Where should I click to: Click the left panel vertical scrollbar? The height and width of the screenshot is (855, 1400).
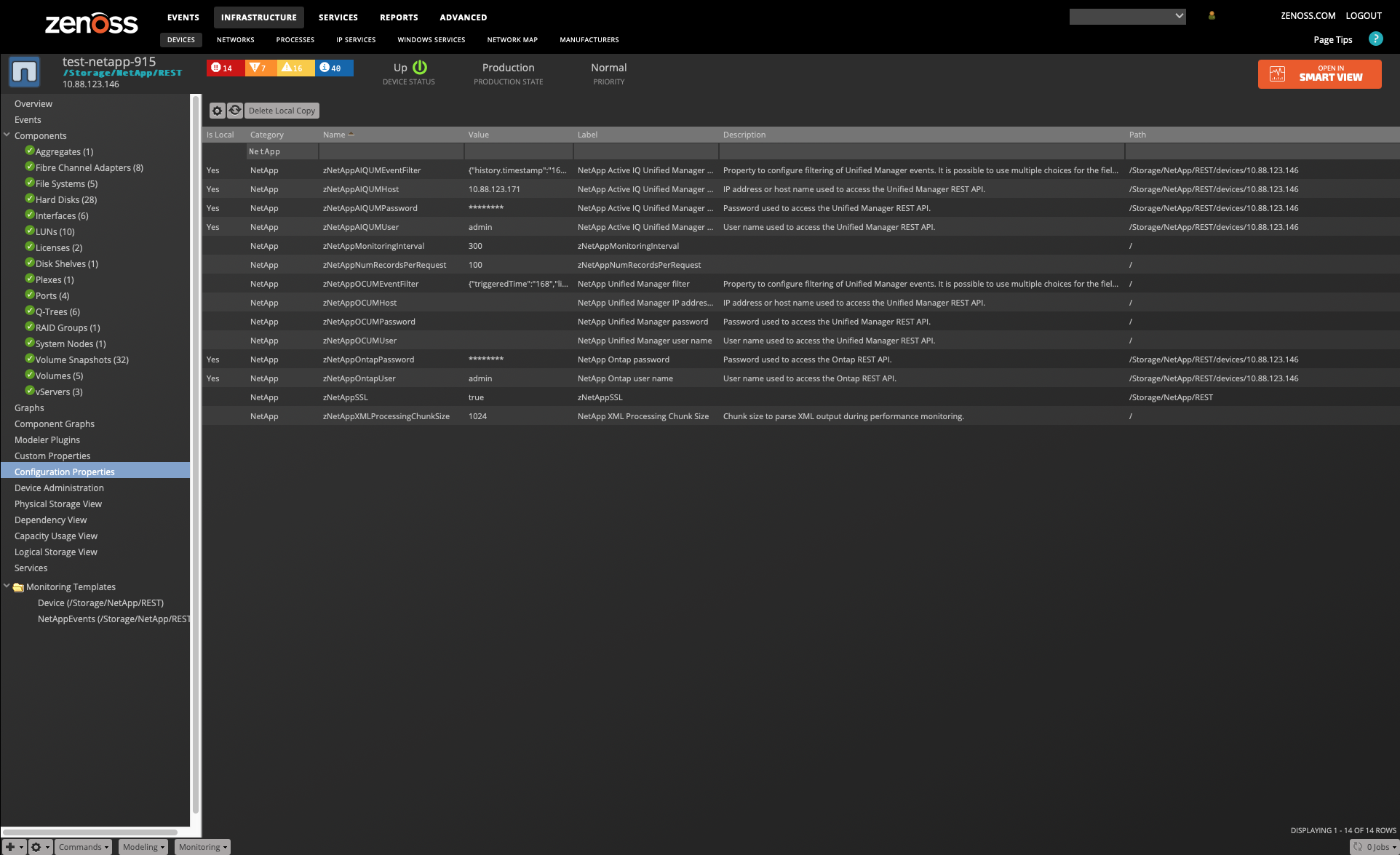[195, 455]
